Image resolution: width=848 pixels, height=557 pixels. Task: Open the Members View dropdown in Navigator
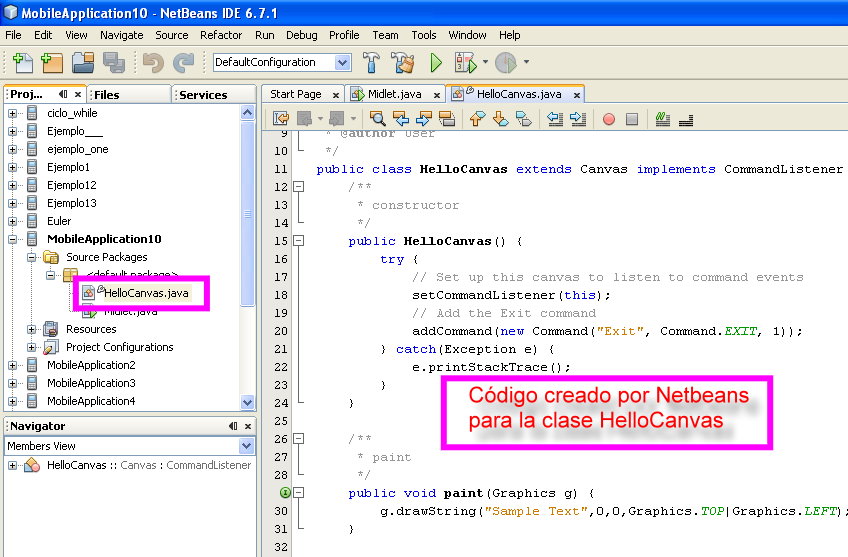tap(247, 446)
